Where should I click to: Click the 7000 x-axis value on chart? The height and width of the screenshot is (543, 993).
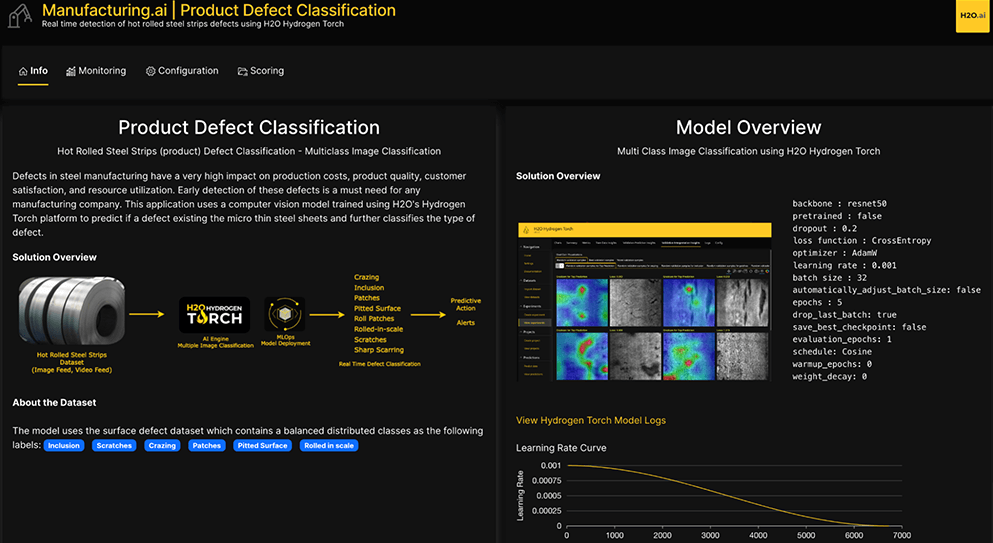click(x=902, y=535)
